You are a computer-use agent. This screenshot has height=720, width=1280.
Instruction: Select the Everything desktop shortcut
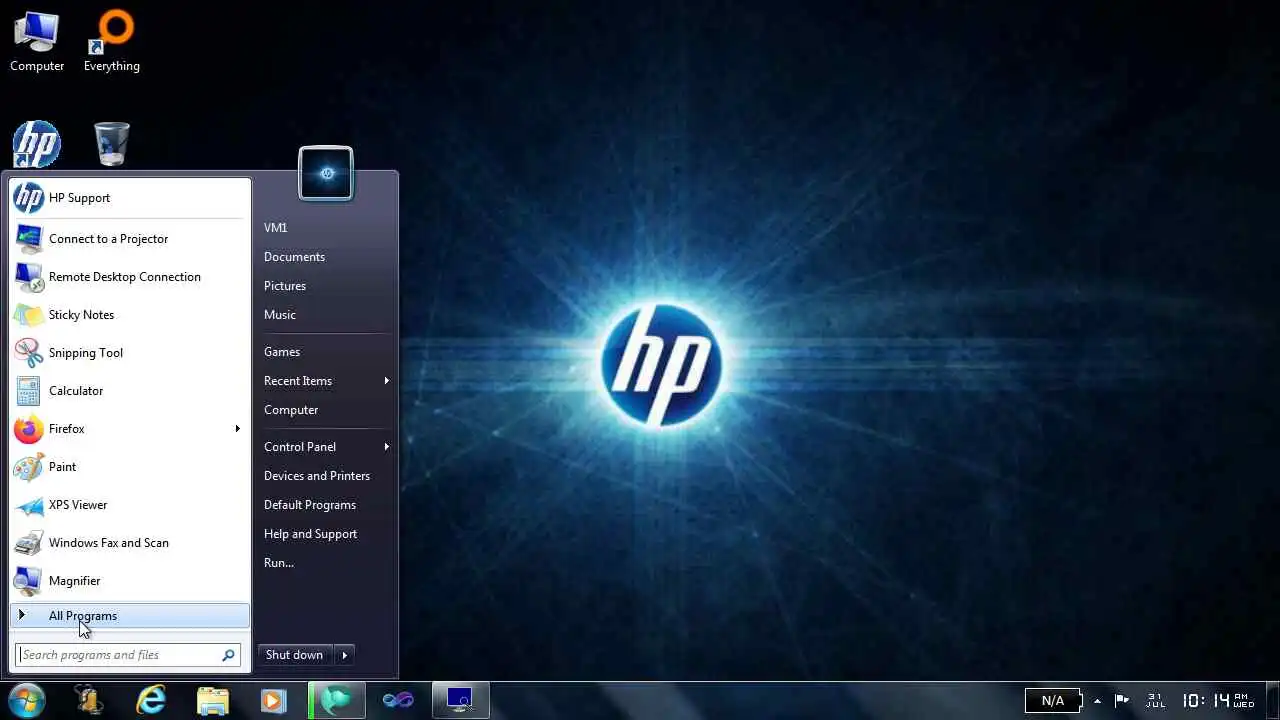(112, 42)
